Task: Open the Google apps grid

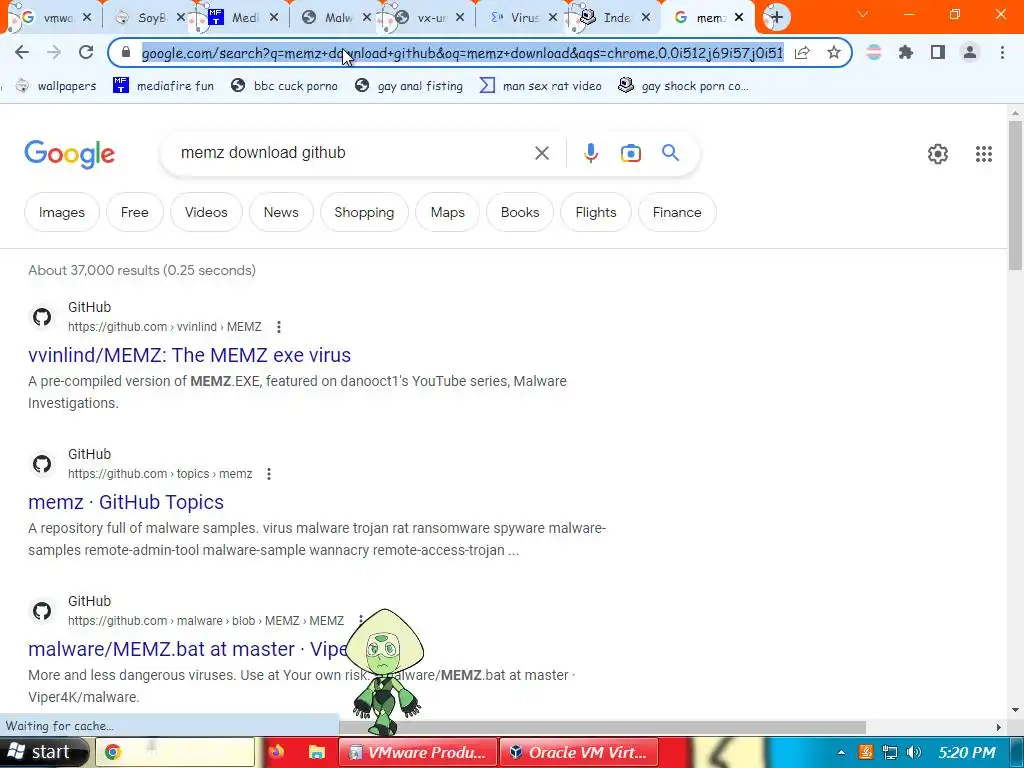Action: pos(984,154)
